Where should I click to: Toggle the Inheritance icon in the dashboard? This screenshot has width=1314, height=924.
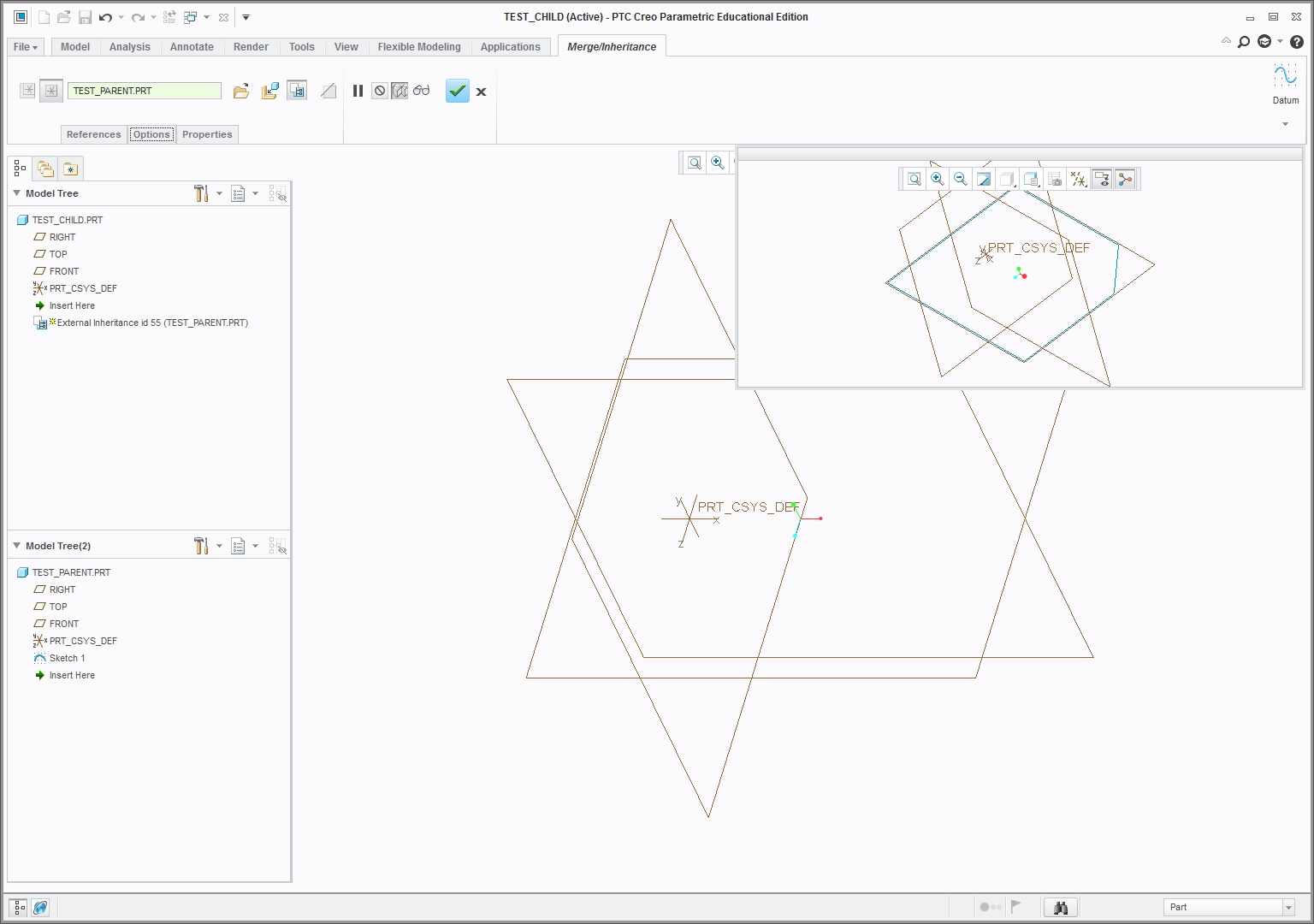click(297, 91)
